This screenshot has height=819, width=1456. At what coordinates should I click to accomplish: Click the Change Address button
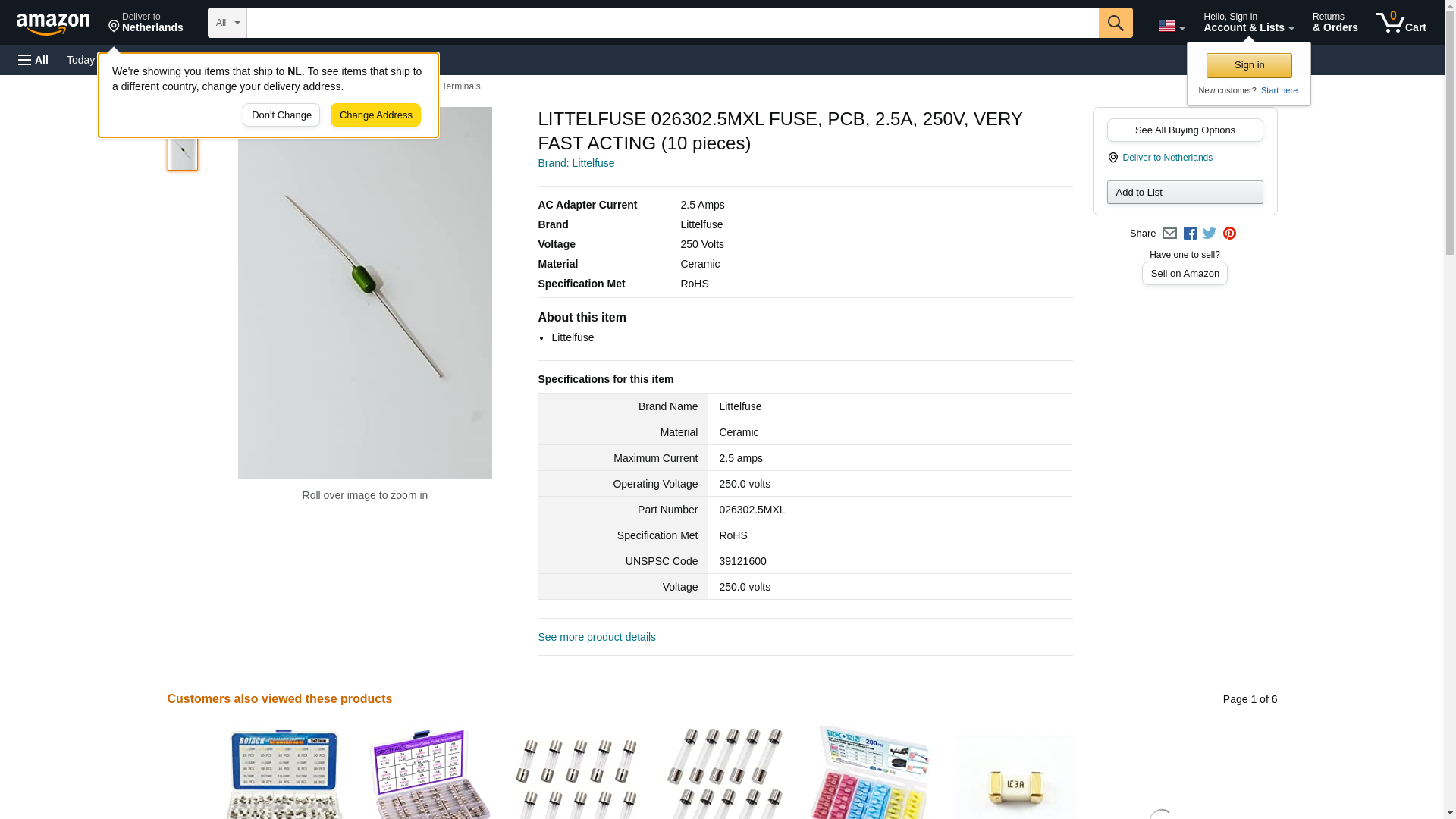[375, 115]
